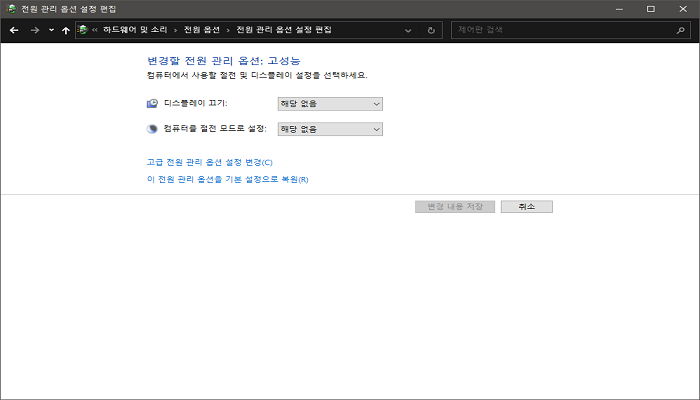Navigate to 전원 옵션 breadcrumb
This screenshot has height=400, width=700.
204,31
